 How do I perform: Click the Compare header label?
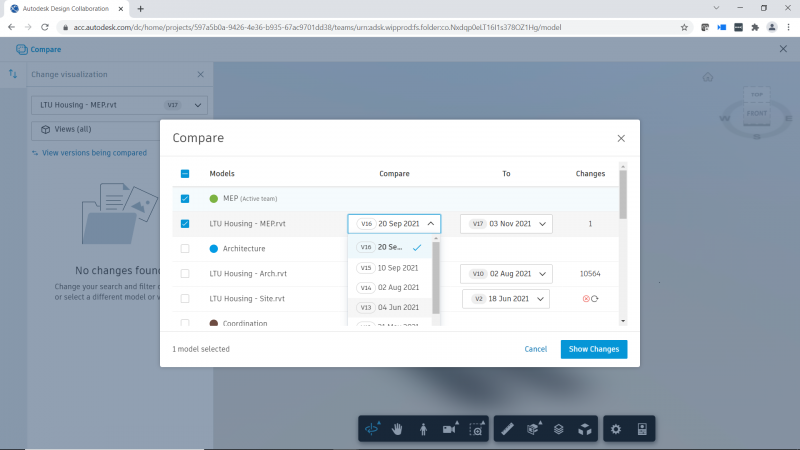point(45,49)
